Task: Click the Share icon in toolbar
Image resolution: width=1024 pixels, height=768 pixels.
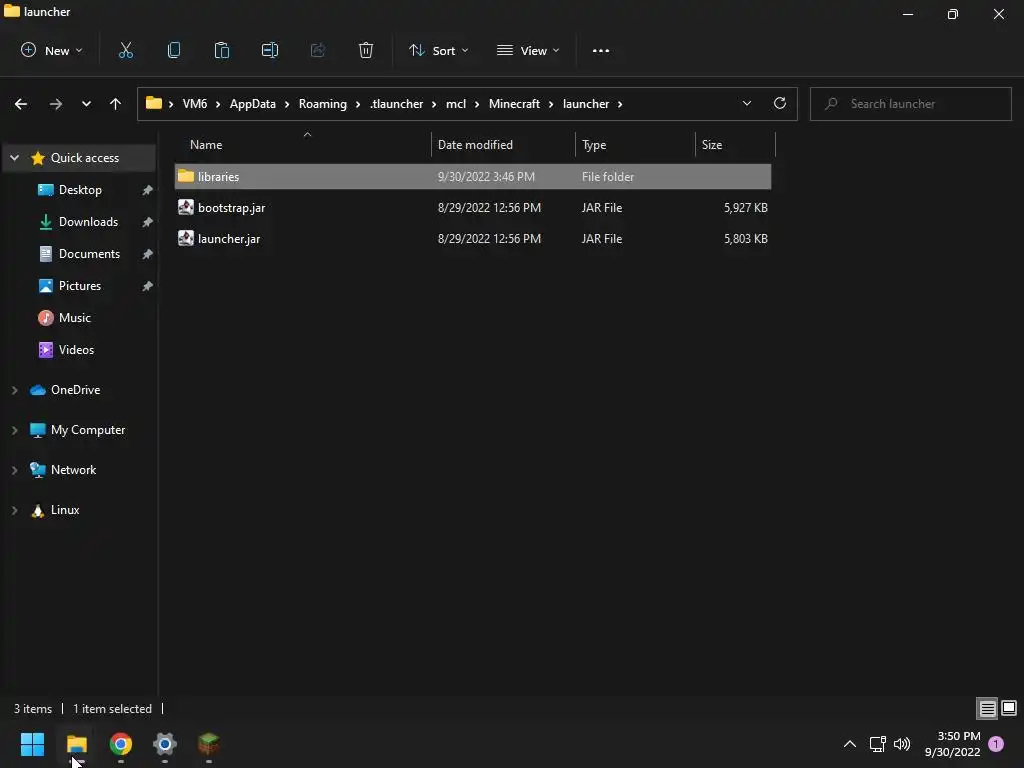Action: [x=318, y=50]
